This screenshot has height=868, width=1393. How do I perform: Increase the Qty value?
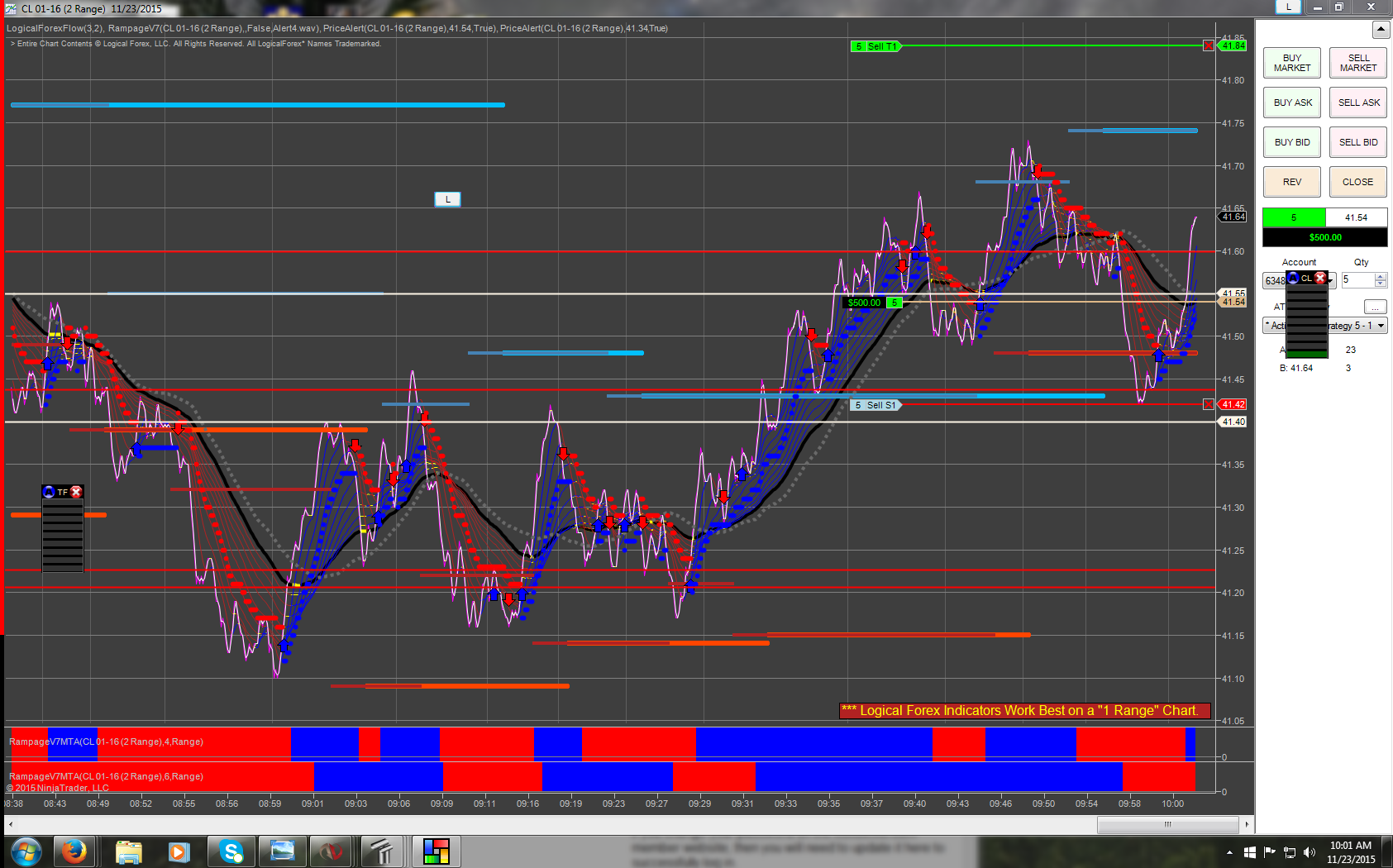pyautogui.click(x=1381, y=277)
